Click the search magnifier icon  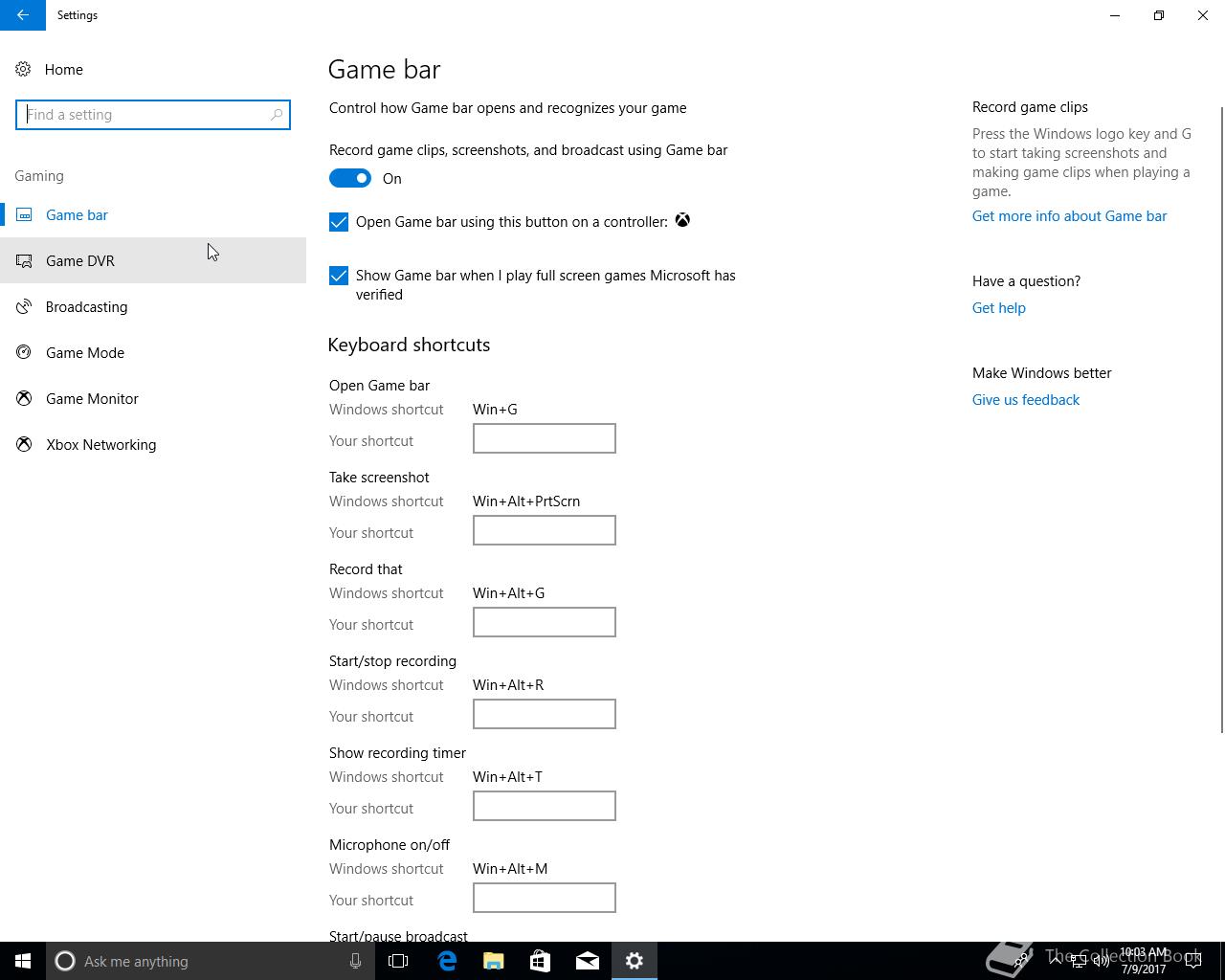[277, 115]
